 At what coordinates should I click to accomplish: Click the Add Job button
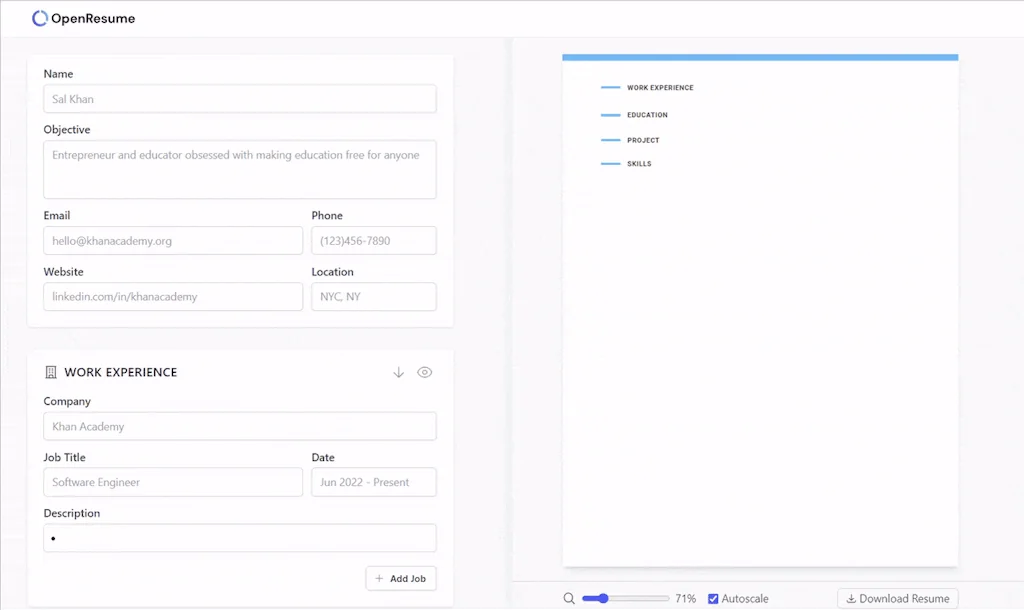pos(400,578)
